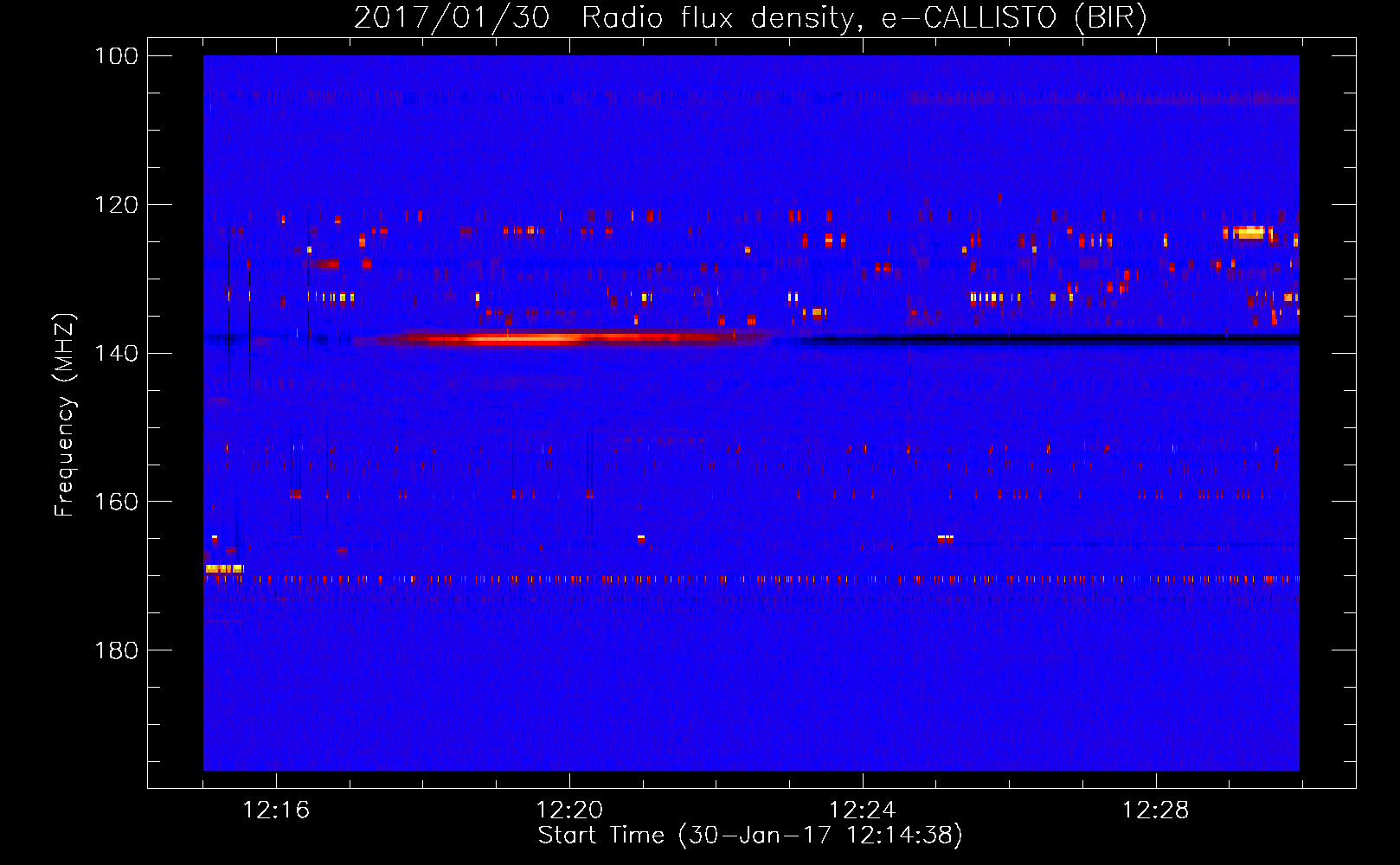The width and height of the screenshot is (1400, 865).
Task: Click the yellow feature near 169 MHz at start
Action: (x=224, y=568)
